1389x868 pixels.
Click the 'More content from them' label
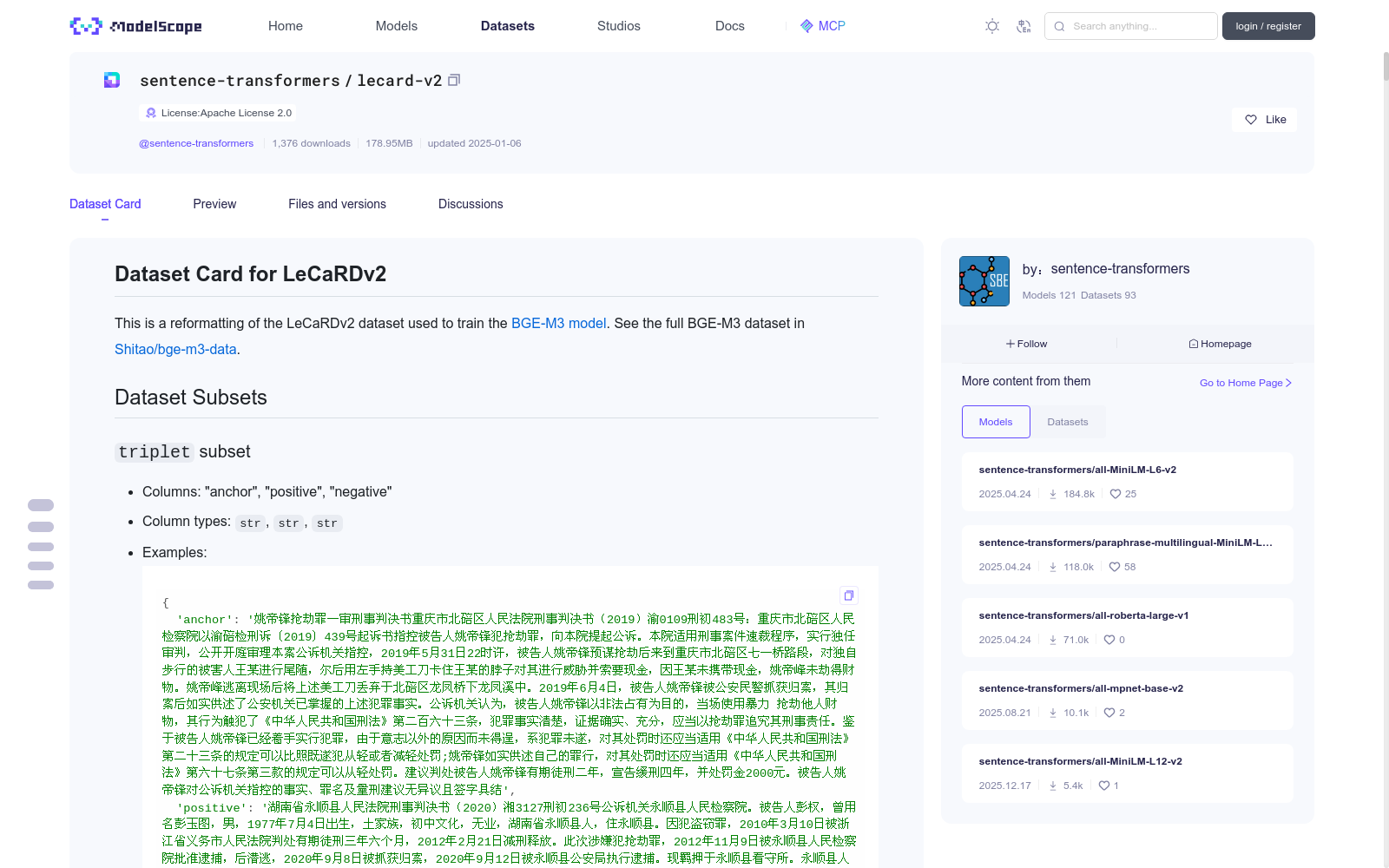point(1026,381)
